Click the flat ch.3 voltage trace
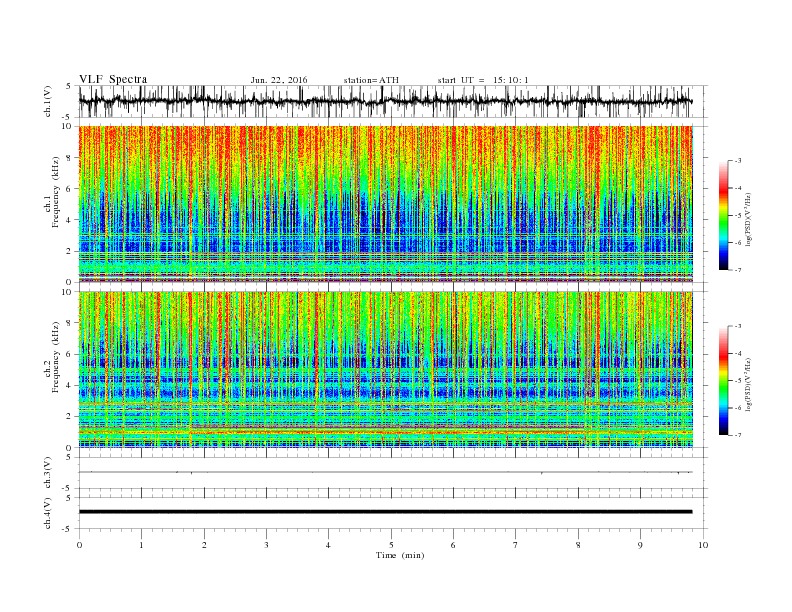 pos(385,472)
